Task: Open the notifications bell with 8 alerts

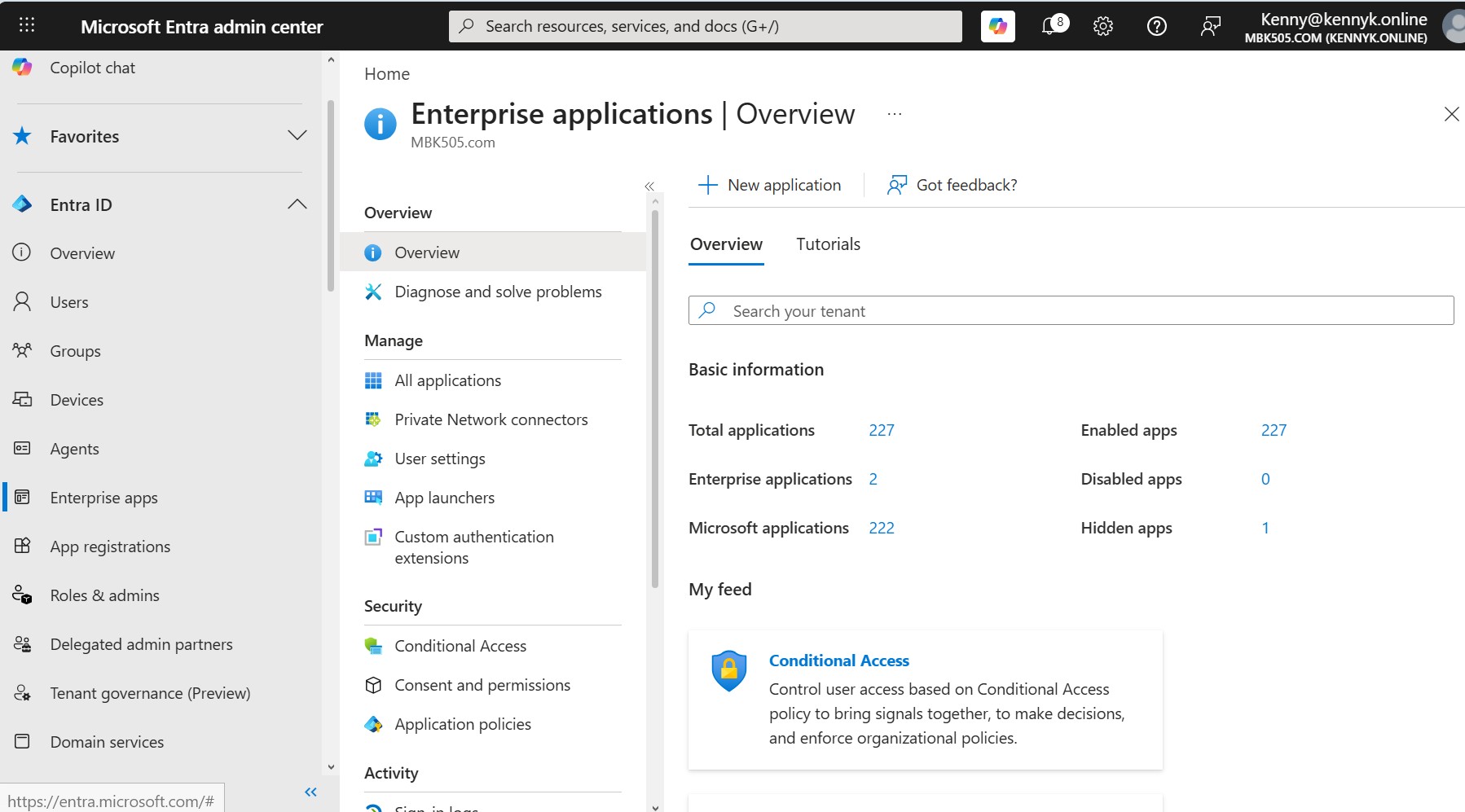Action: (1054, 26)
